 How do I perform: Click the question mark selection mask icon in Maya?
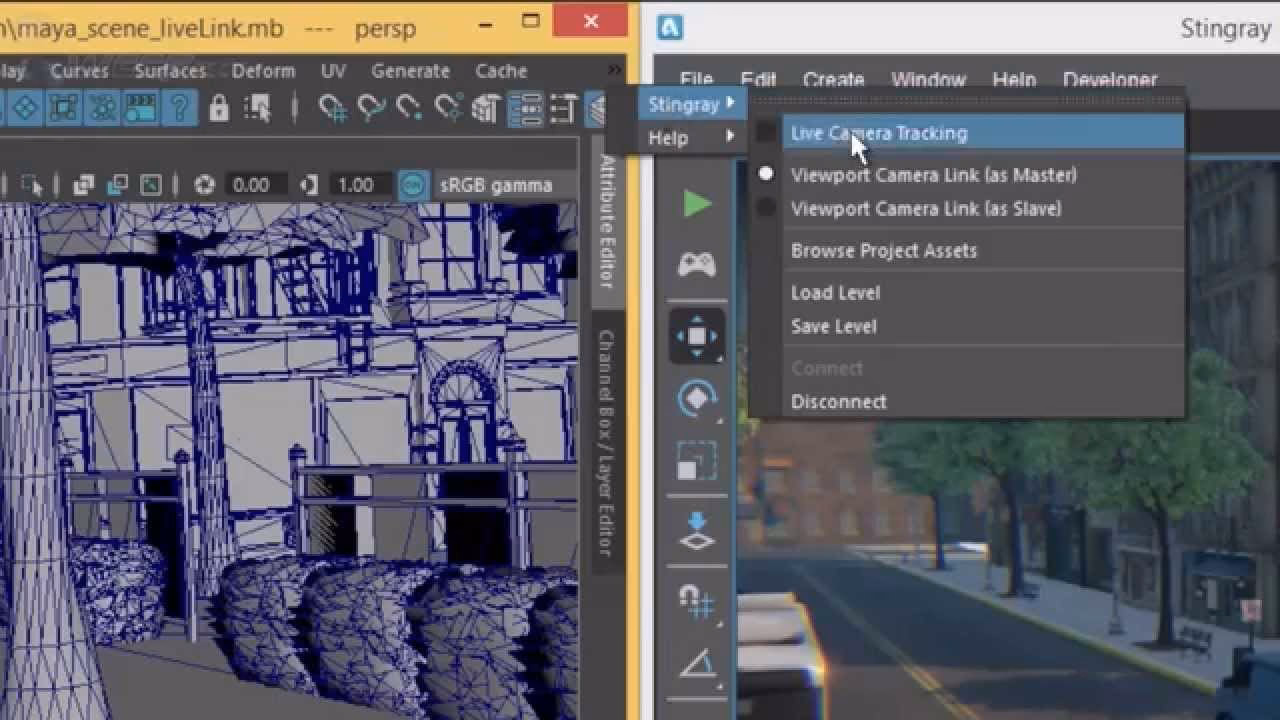179,107
